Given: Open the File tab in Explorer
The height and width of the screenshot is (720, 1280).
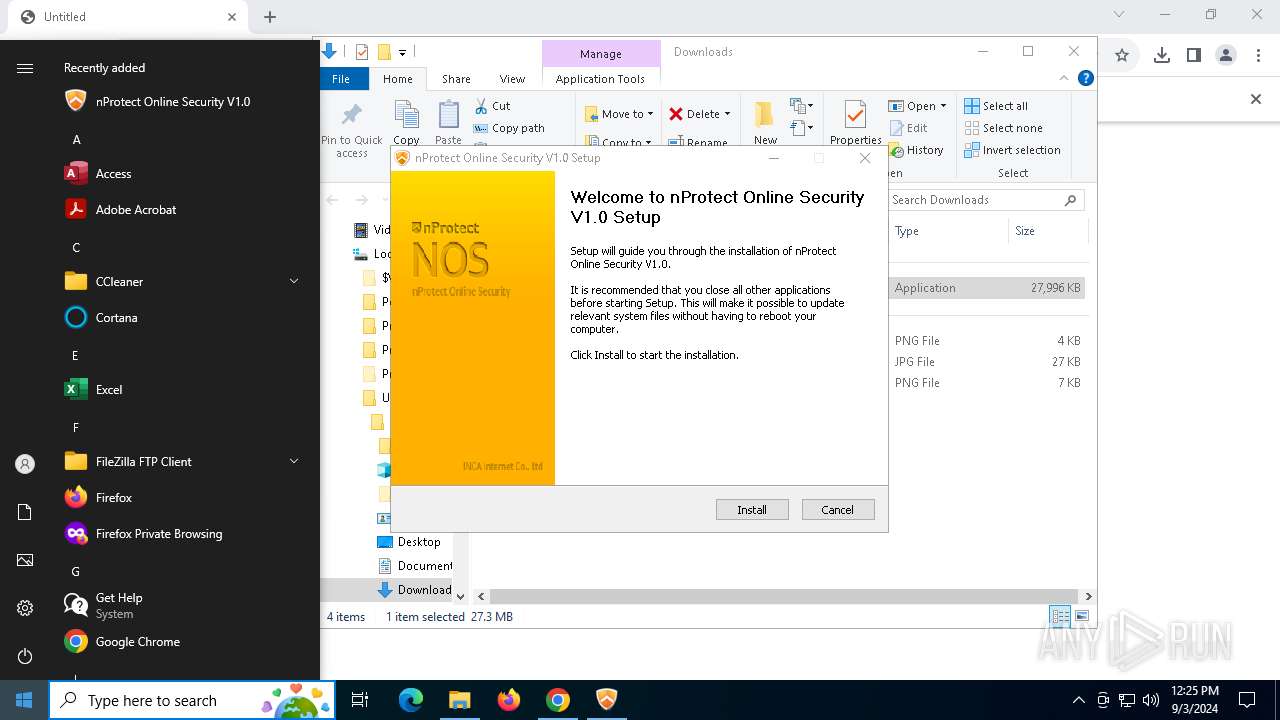Looking at the screenshot, I should click(x=341, y=79).
